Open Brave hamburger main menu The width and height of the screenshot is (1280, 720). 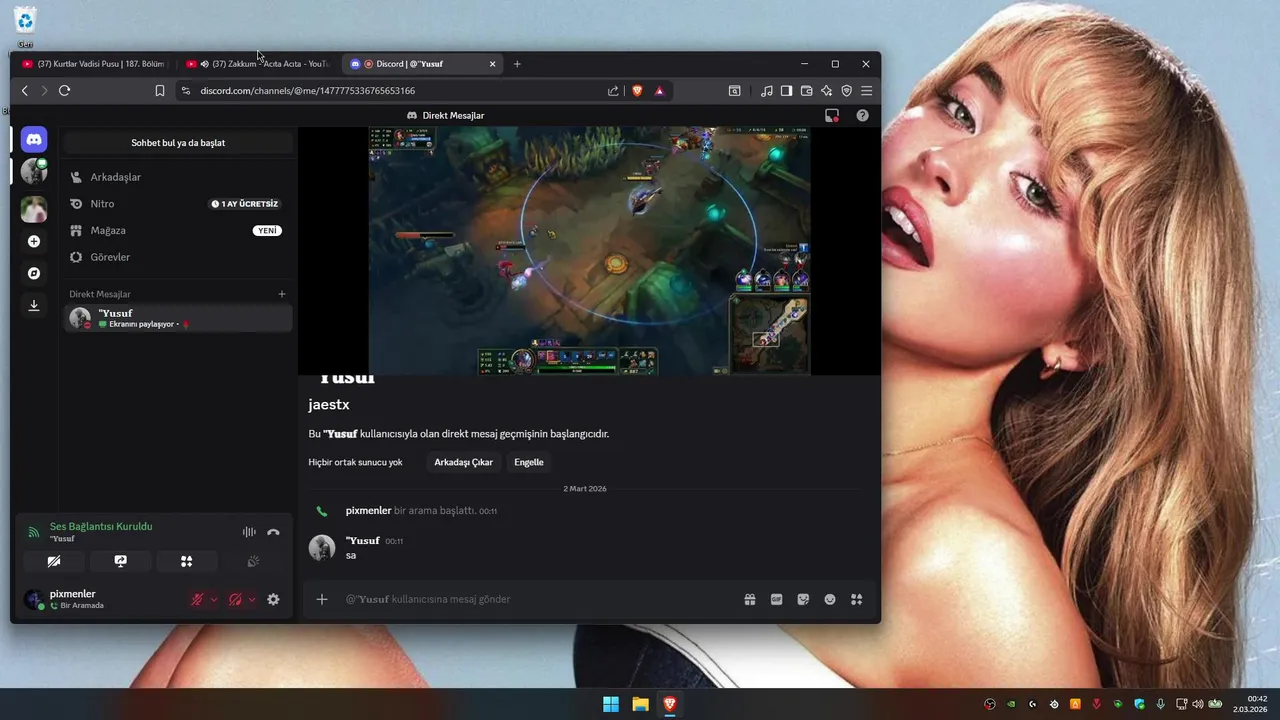tap(866, 91)
